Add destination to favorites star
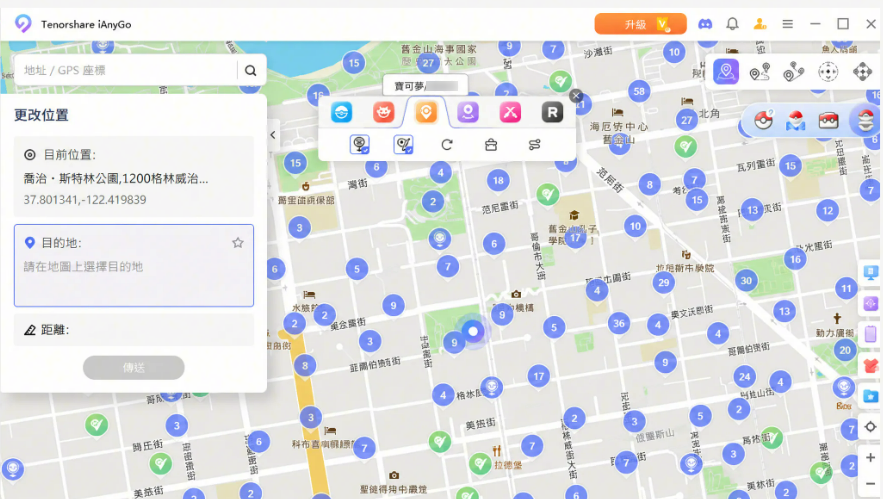 [x=238, y=243]
